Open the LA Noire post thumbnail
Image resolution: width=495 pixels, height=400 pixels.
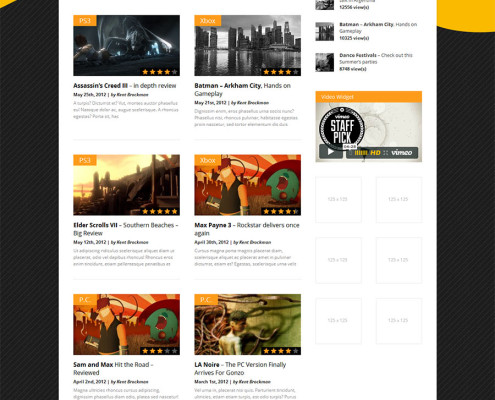click(248, 324)
